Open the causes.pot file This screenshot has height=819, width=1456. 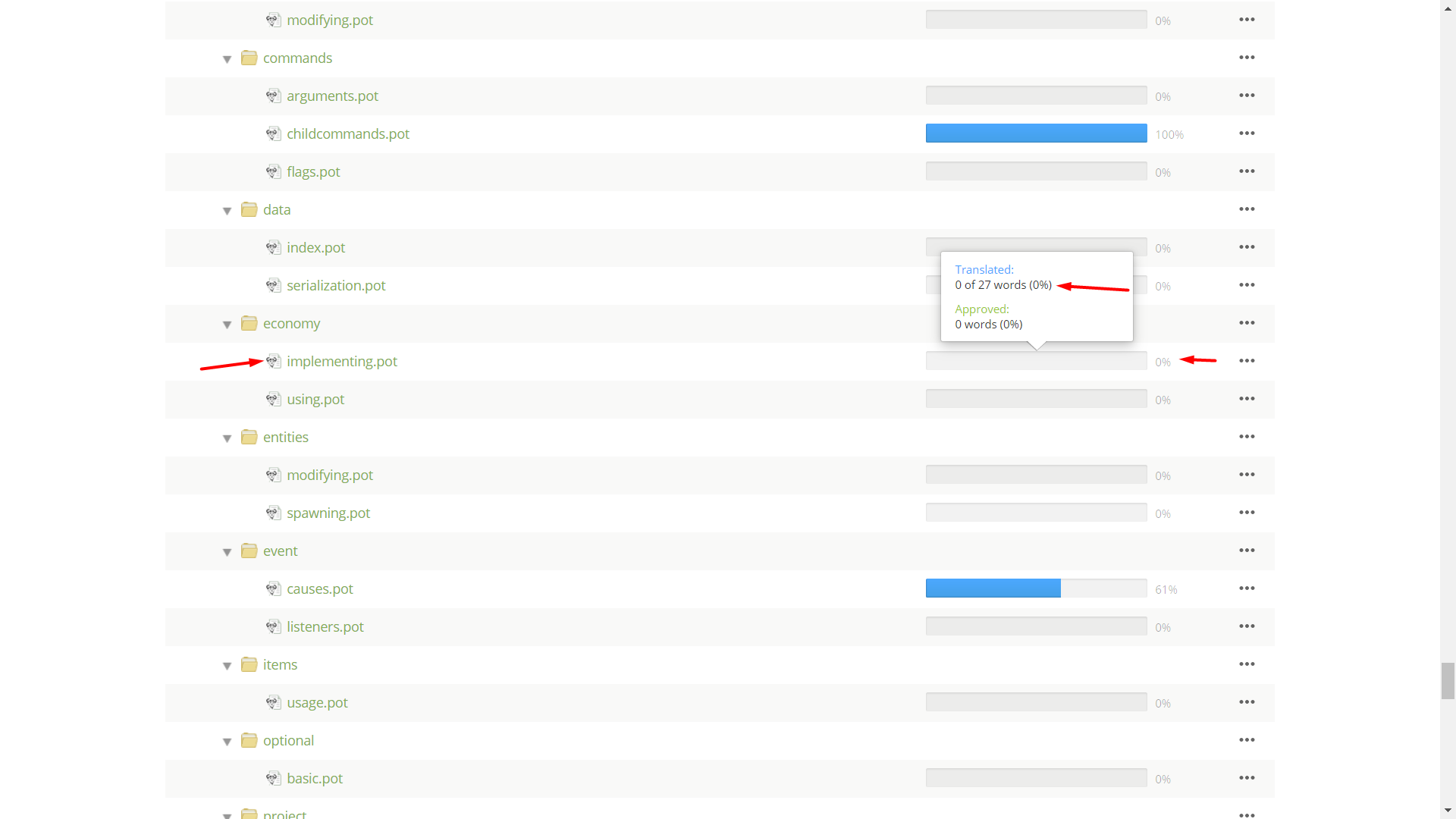coord(320,589)
